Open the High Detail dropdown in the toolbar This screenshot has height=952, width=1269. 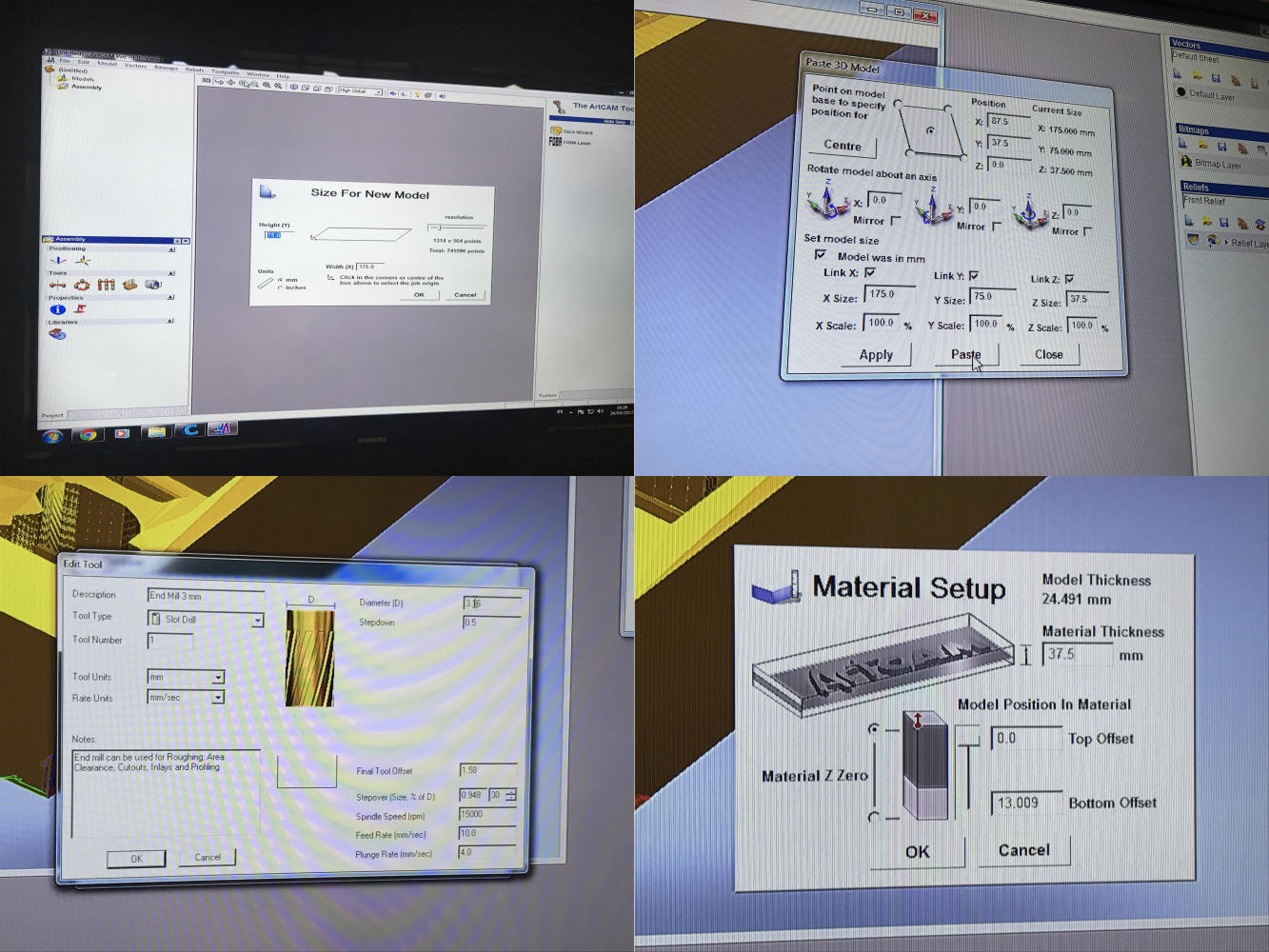pyautogui.click(x=360, y=91)
